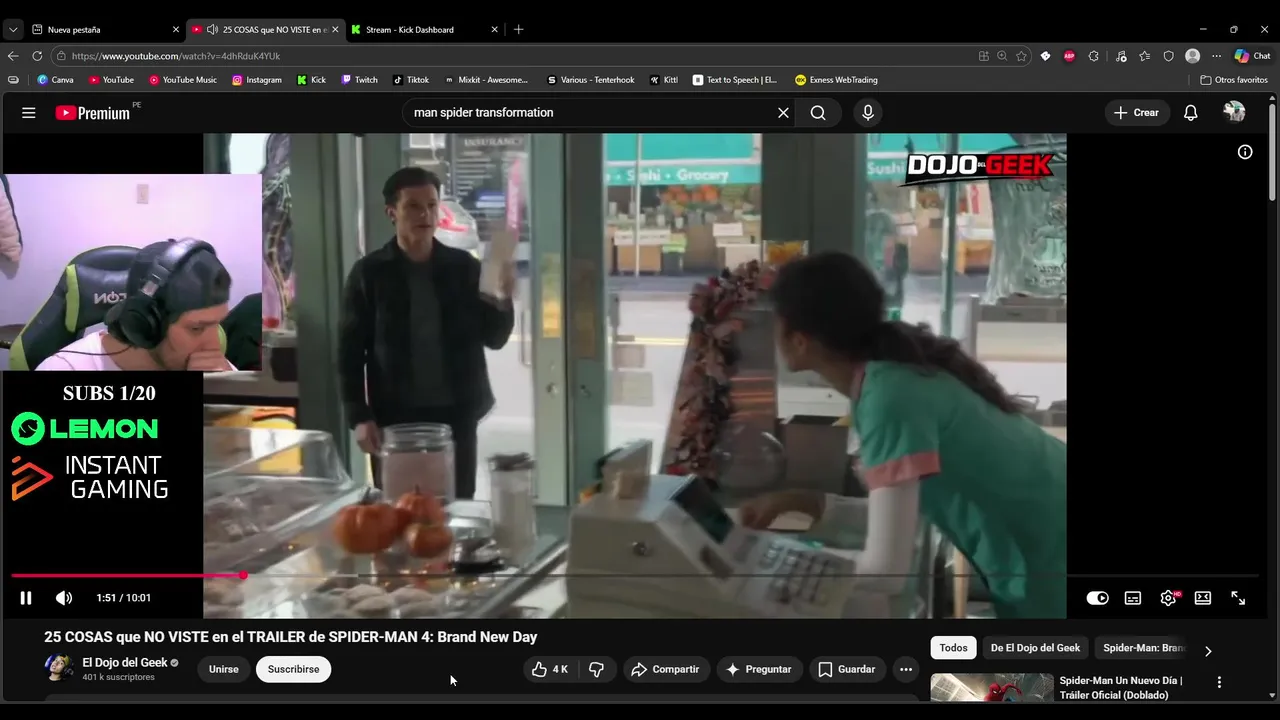Toggle autoplay switch in player

pyautogui.click(x=1097, y=598)
